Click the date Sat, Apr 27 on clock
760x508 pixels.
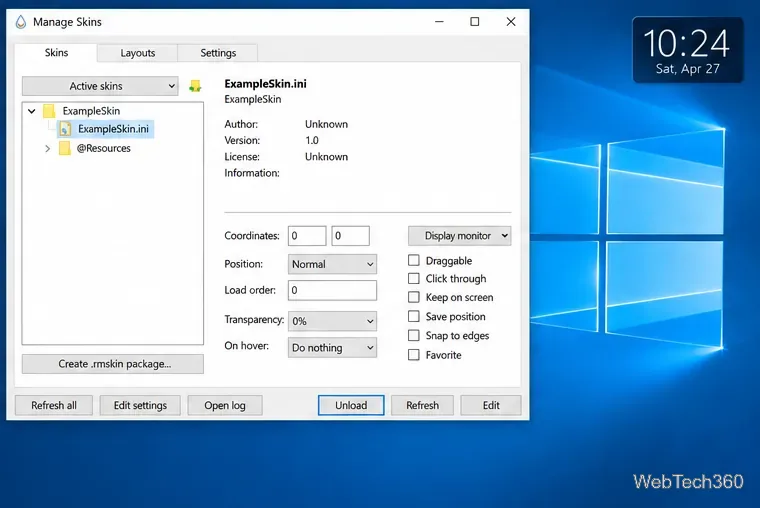687,69
